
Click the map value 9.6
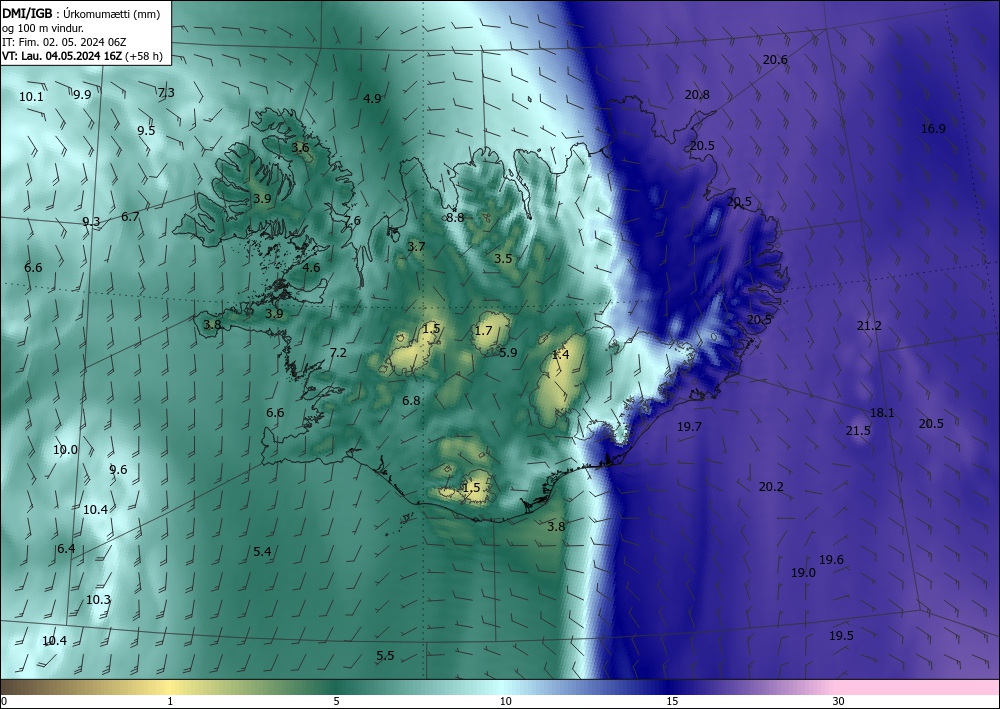point(118,470)
